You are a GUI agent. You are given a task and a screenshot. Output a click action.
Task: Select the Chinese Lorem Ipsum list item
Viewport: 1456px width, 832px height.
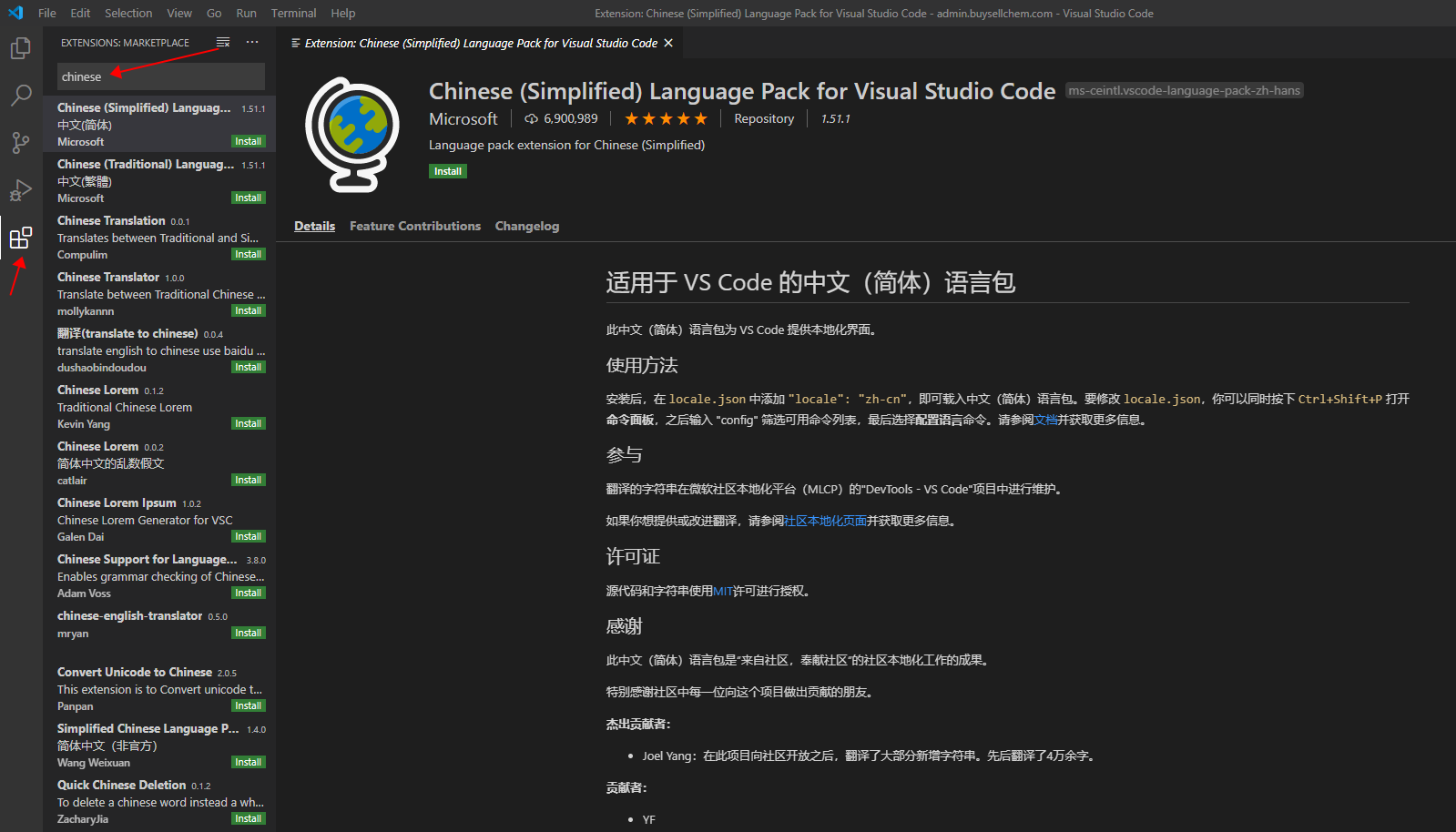click(159, 519)
